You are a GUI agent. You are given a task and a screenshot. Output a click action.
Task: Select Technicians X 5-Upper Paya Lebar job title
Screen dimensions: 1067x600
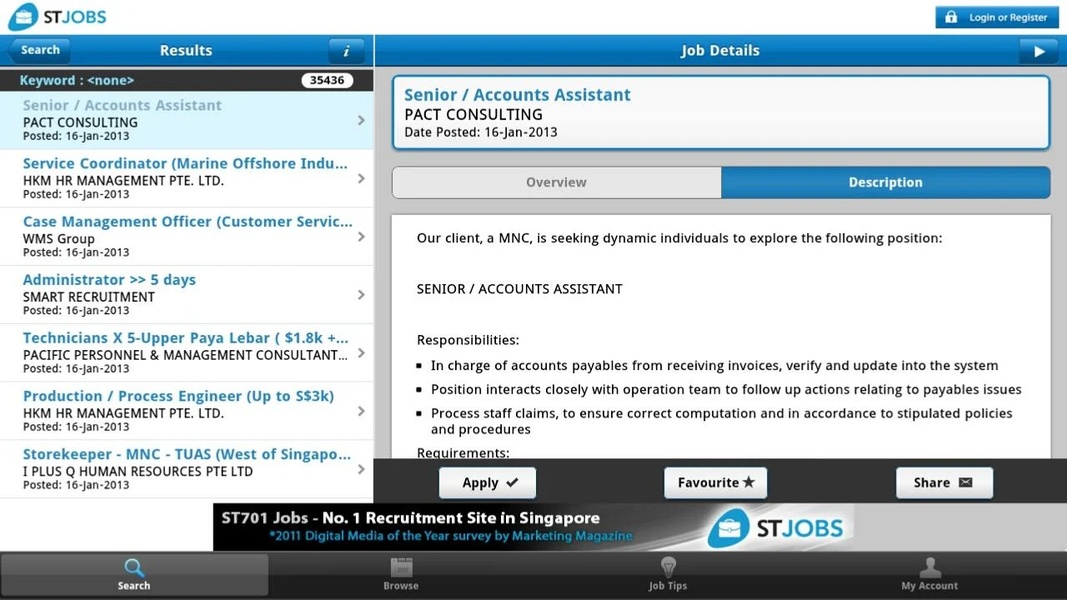coord(185,338)
